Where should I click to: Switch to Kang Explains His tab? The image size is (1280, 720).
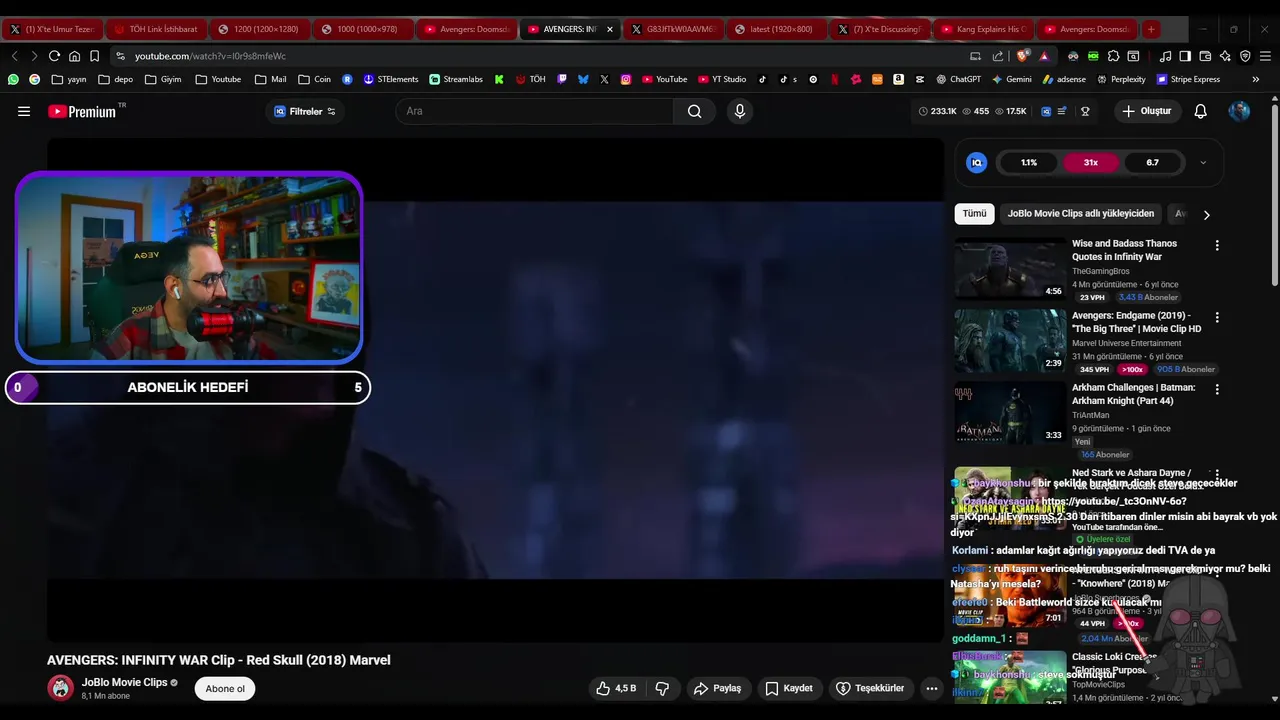(x=983, y=29)
